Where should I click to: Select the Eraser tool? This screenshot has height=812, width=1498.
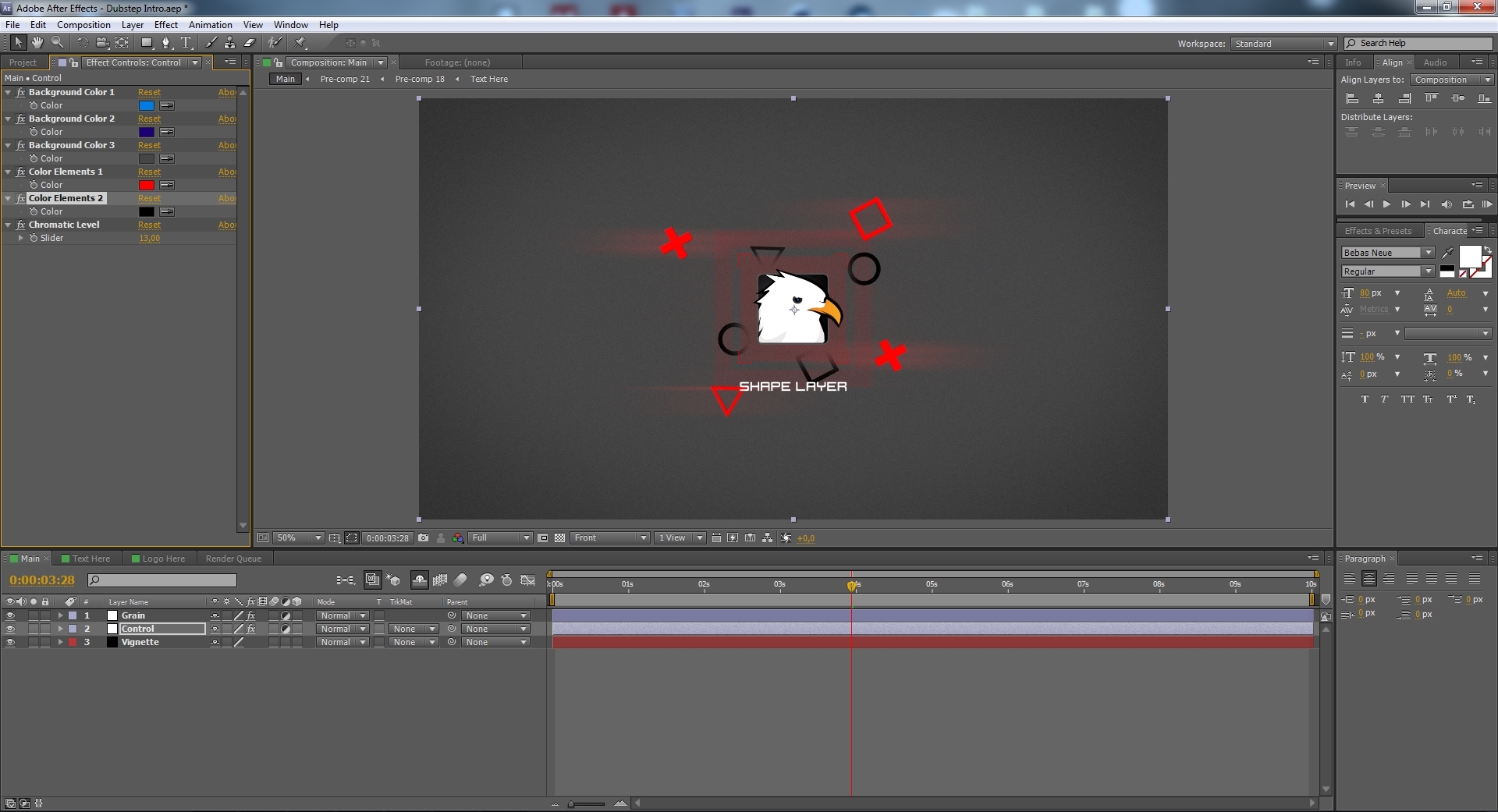(x=250, y=43)
